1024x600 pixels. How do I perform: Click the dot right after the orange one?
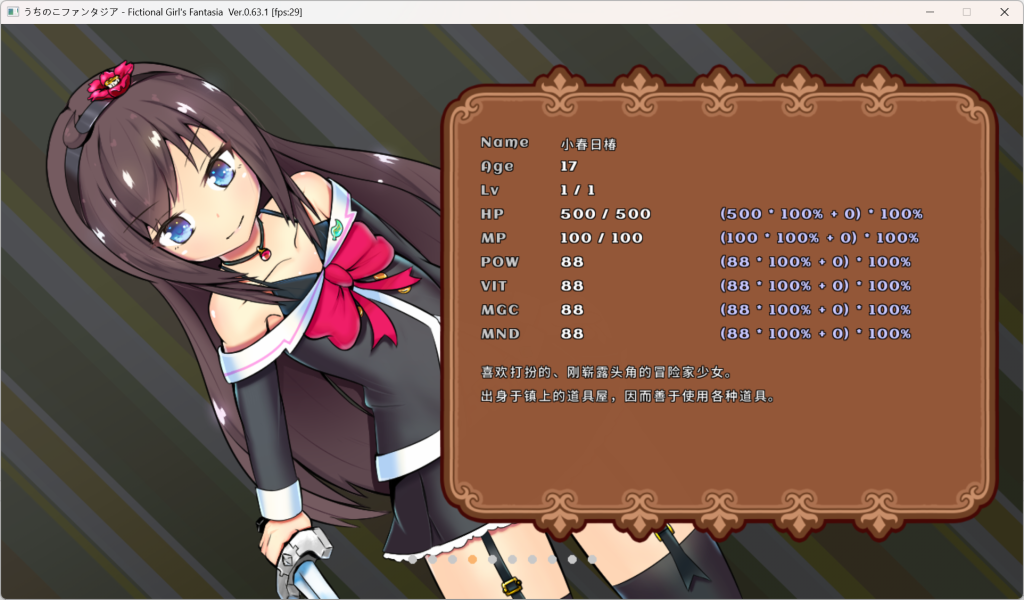pos(492,560)
